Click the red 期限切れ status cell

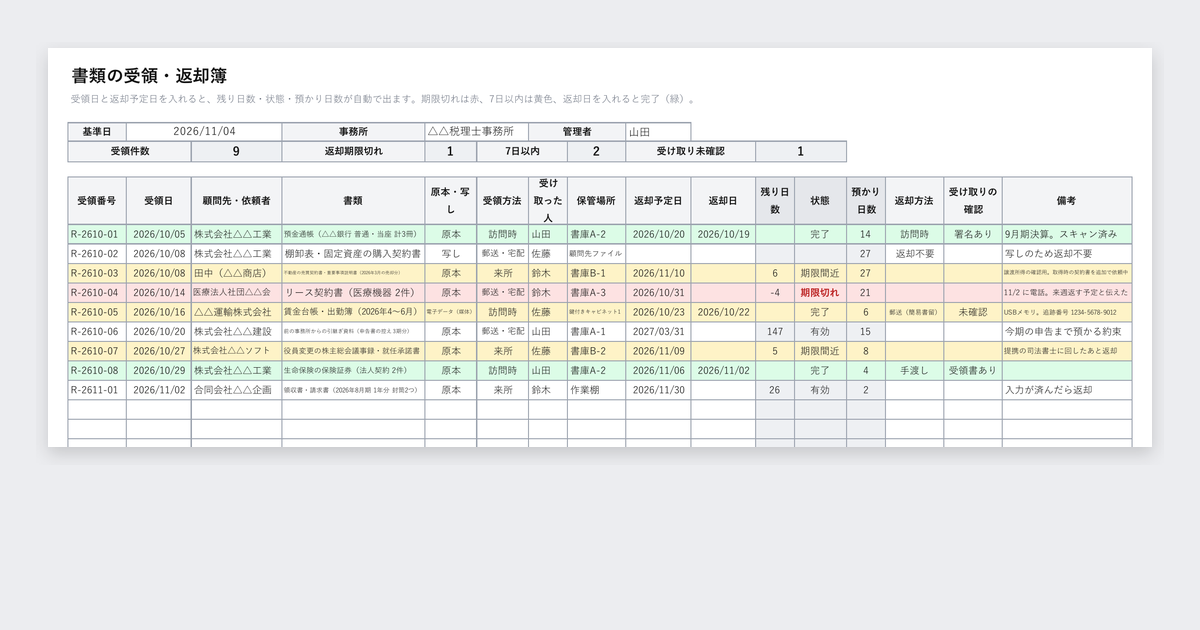tap(820, 293)
